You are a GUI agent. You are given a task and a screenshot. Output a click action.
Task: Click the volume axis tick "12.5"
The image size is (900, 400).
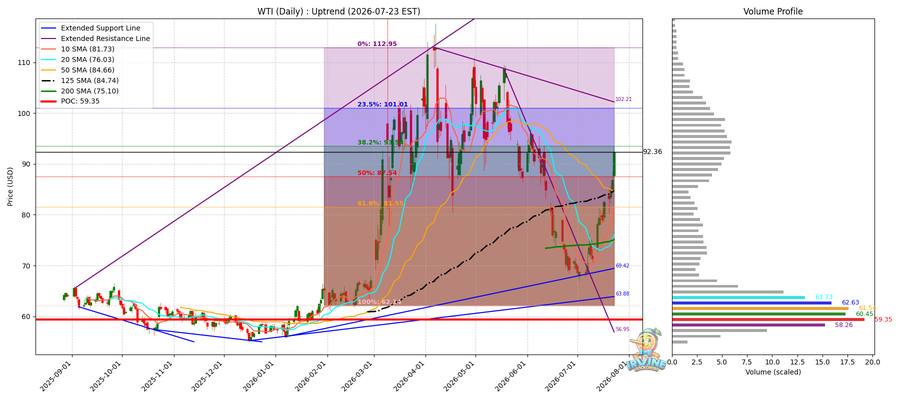point(798,362)
